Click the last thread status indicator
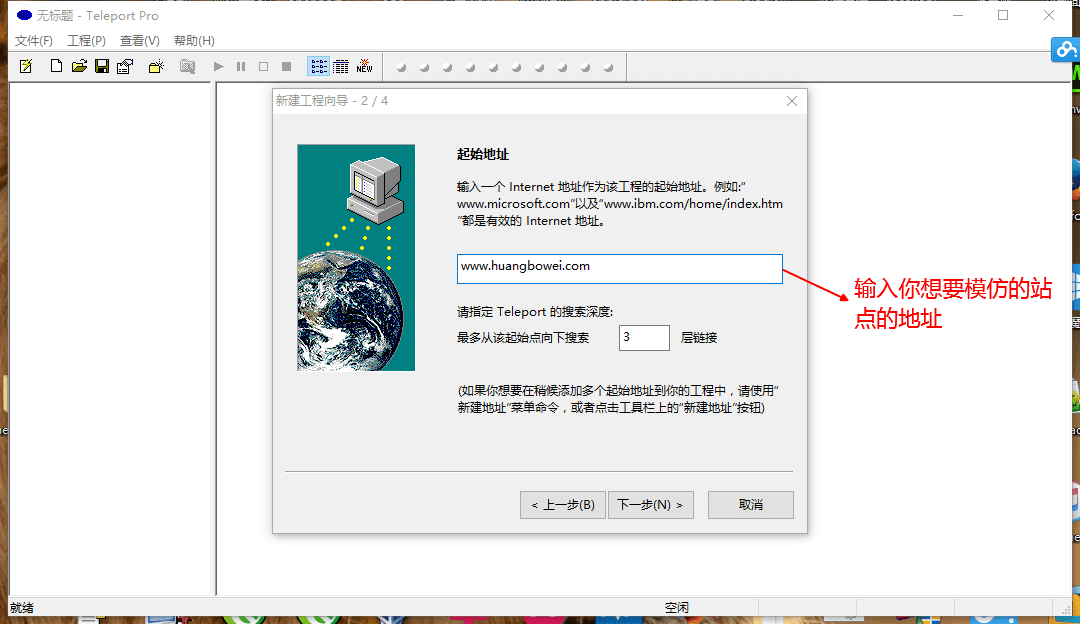1080x624 pixels. [608, 67]
